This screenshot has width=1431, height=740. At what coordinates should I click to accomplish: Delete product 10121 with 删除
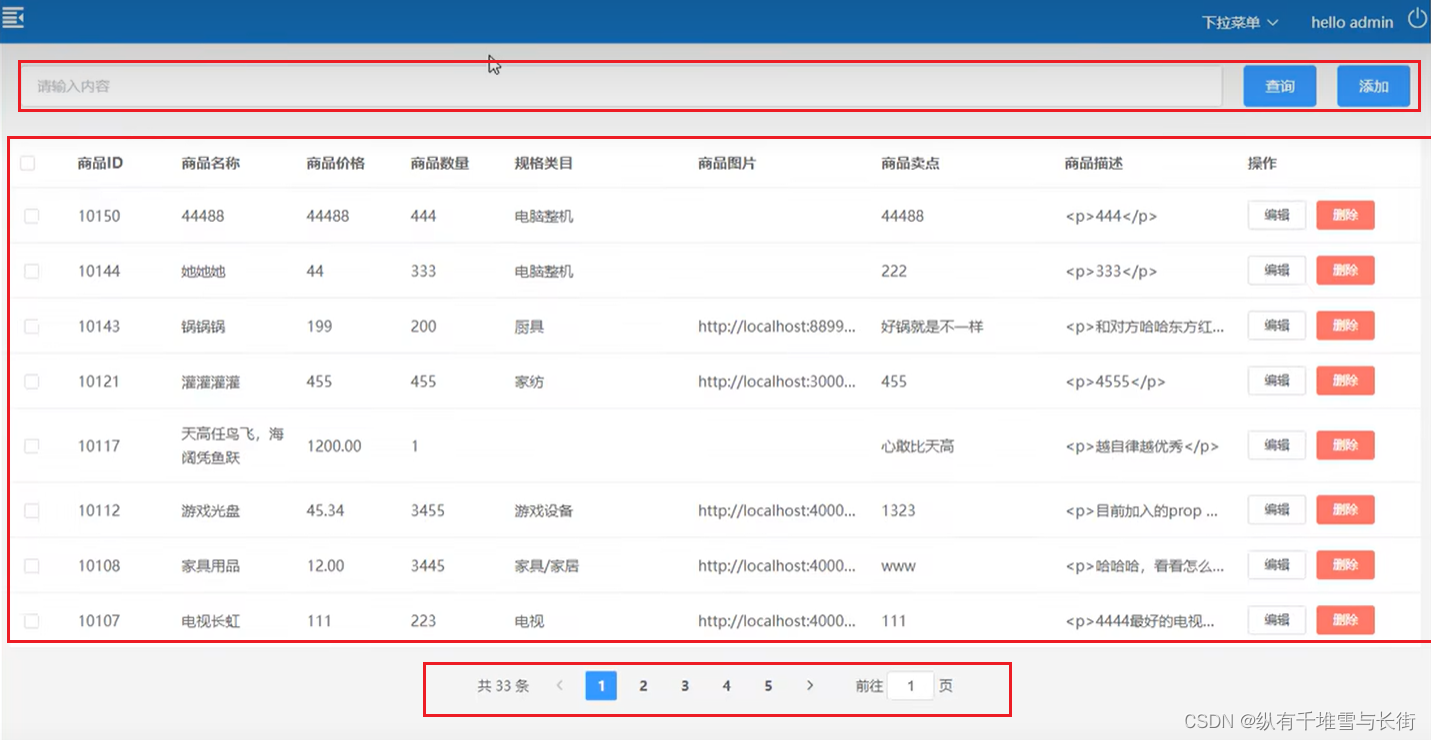point(1345,380)
